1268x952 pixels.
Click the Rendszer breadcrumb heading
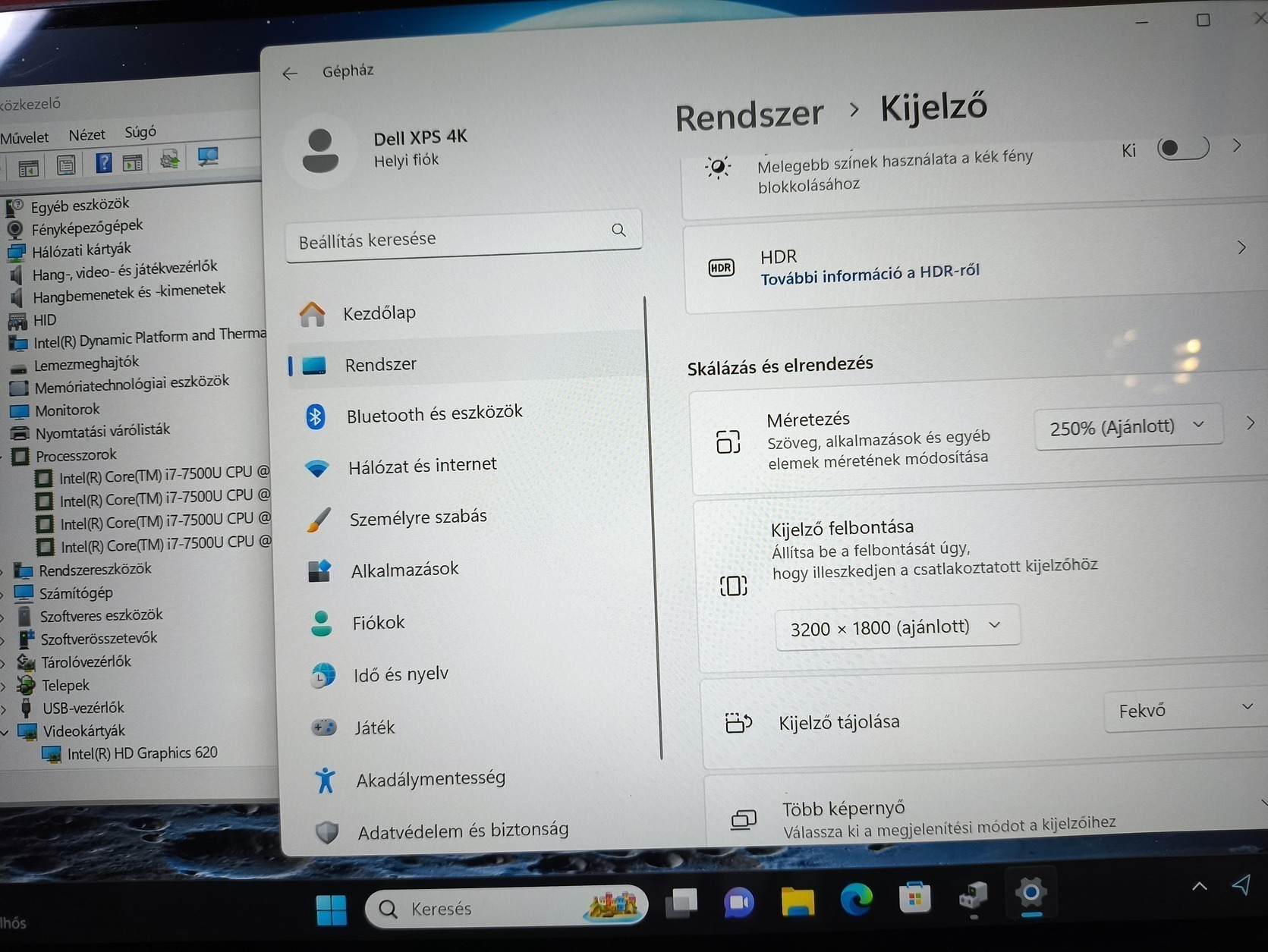749,116
